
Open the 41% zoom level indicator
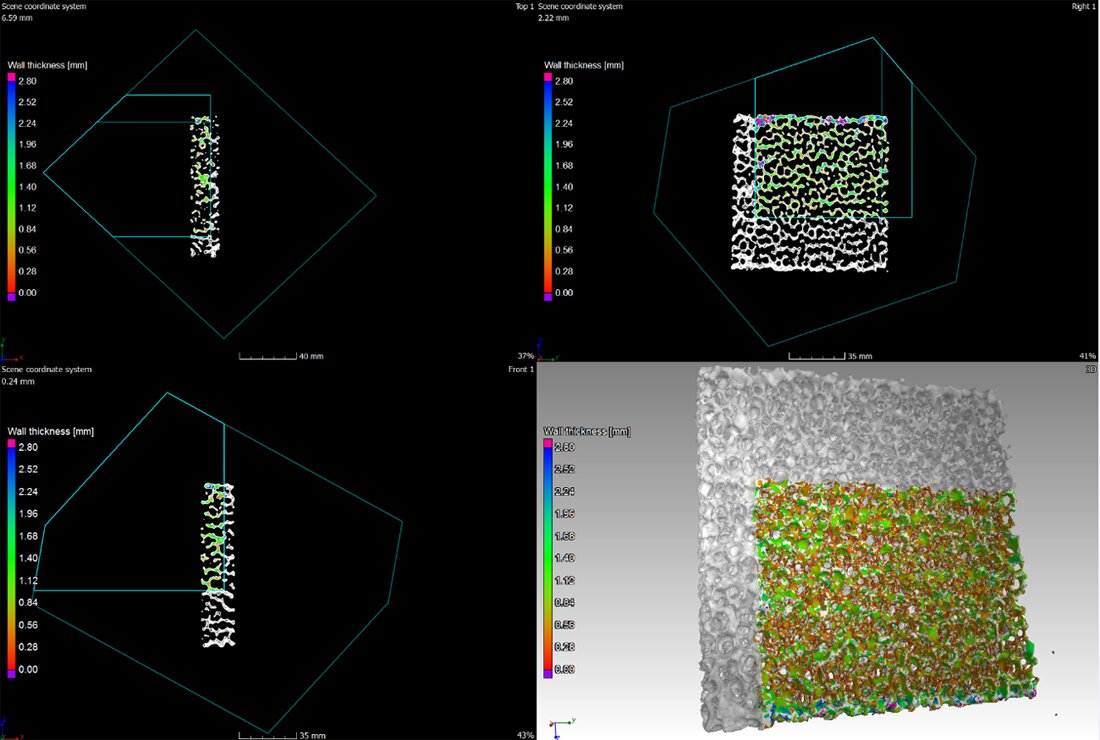click(x=1088, y=356)
